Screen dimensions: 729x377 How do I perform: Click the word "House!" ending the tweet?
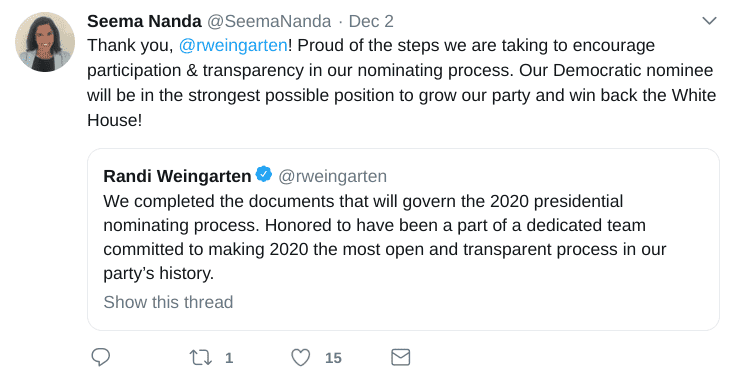114,120
